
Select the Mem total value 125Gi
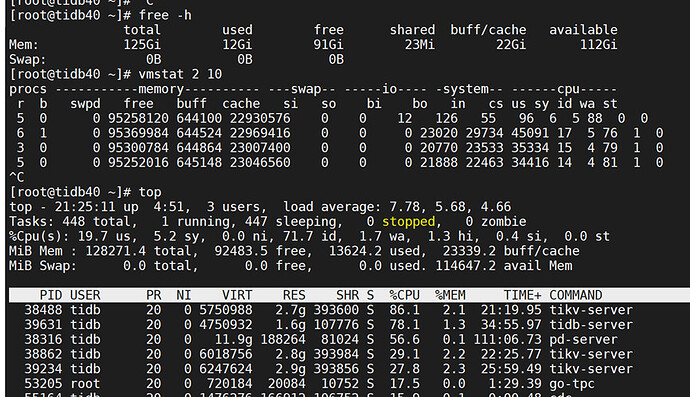click(x=142, y=45)
